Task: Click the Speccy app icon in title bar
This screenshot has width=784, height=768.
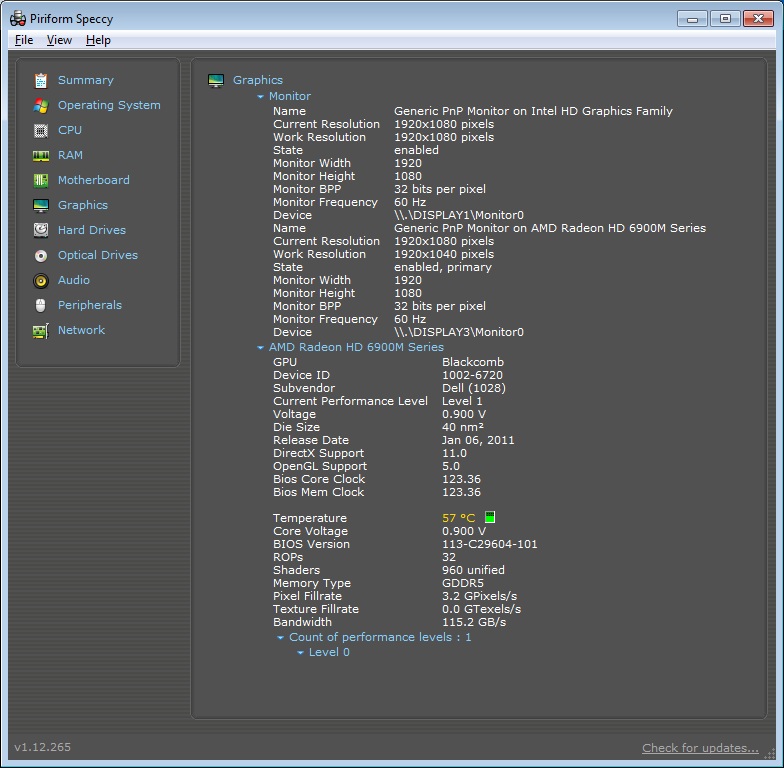Action: coord(18,19)
